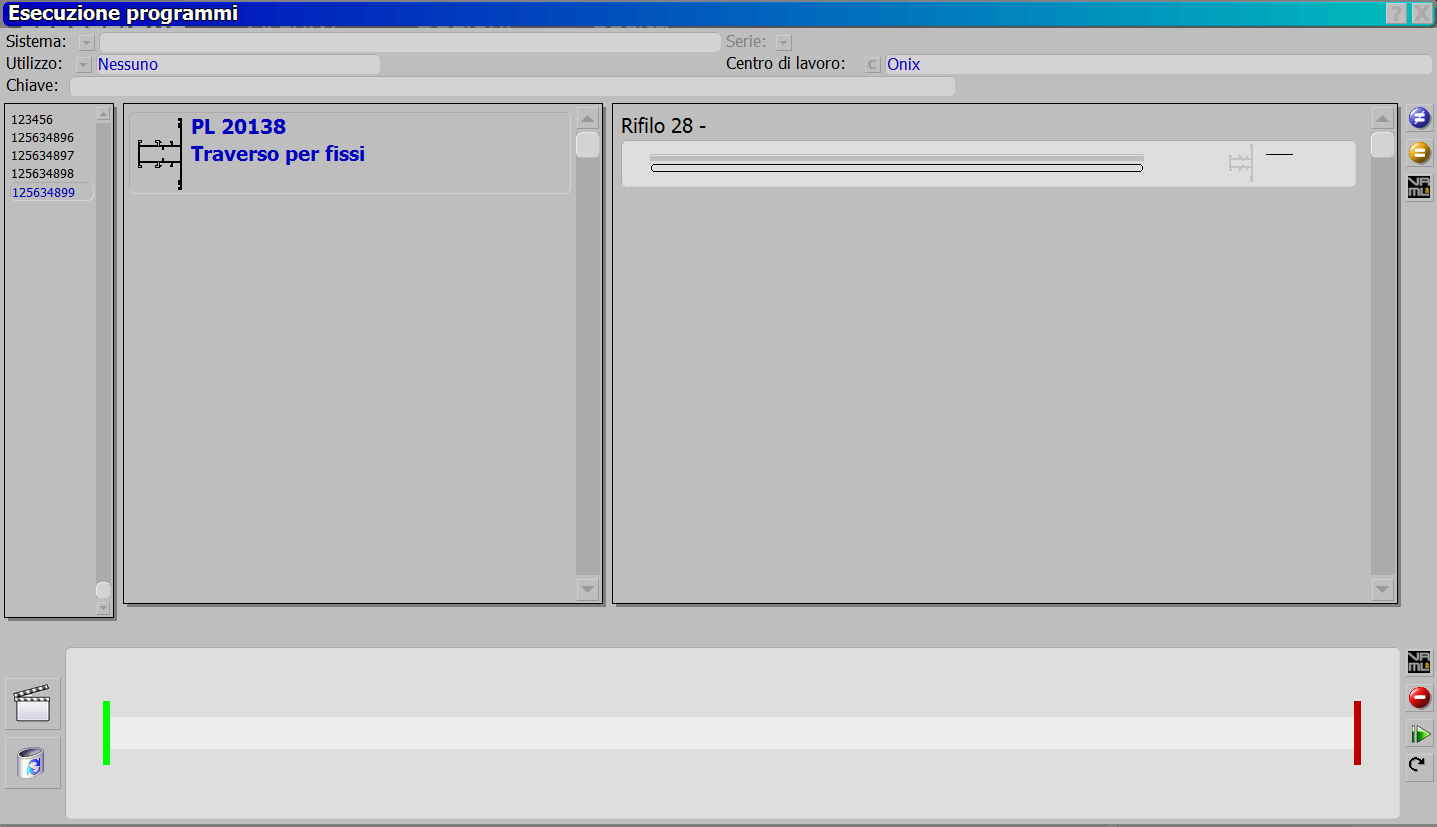Click up arrow of the code list scrollbar

pos(103,114)
